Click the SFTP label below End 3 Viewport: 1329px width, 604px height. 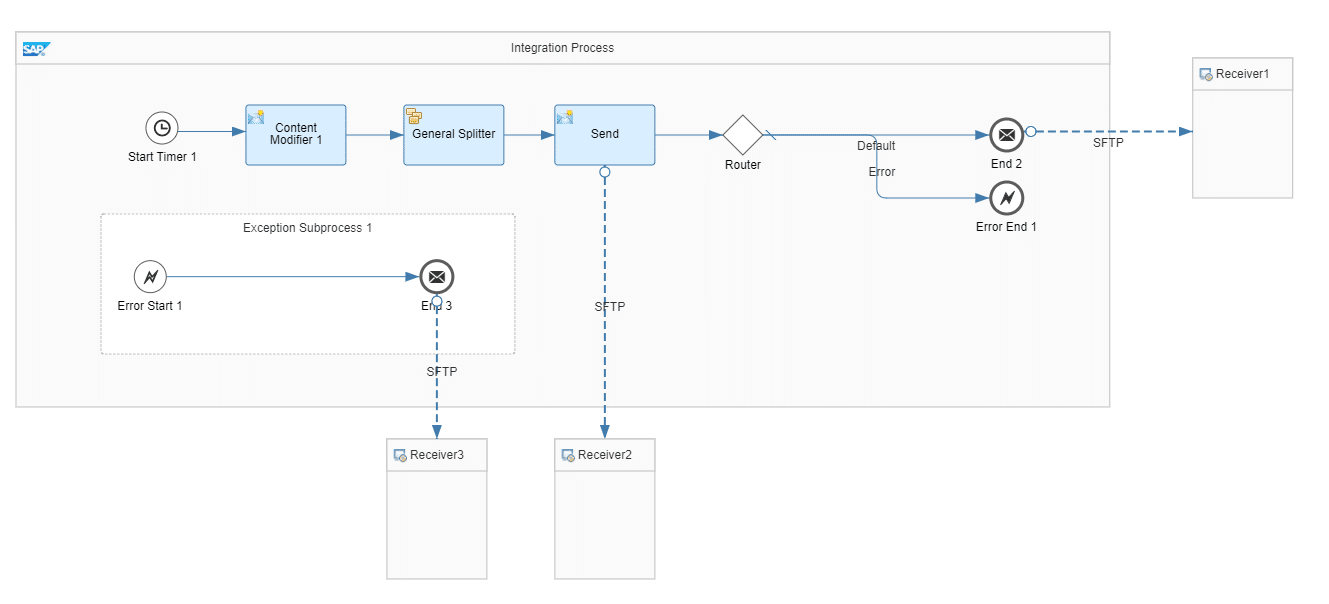(442, 371)
